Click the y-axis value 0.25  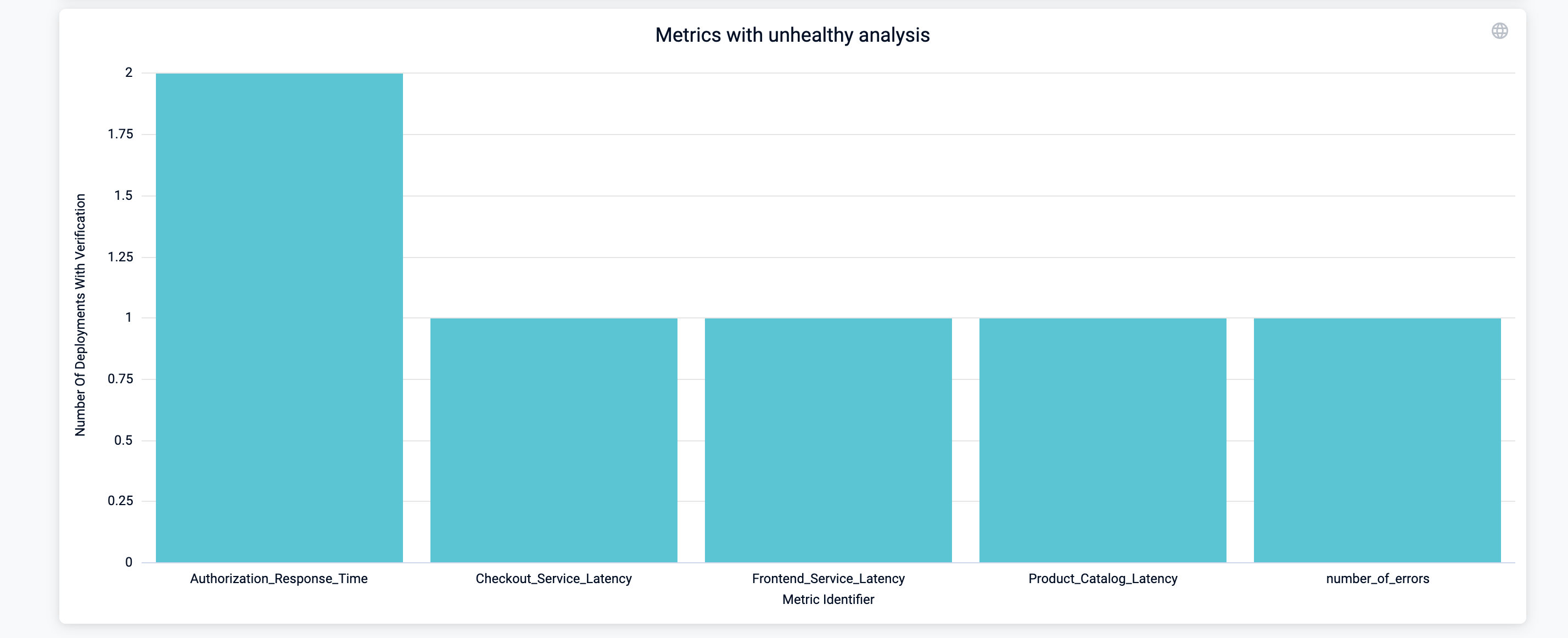click(121, 500)
